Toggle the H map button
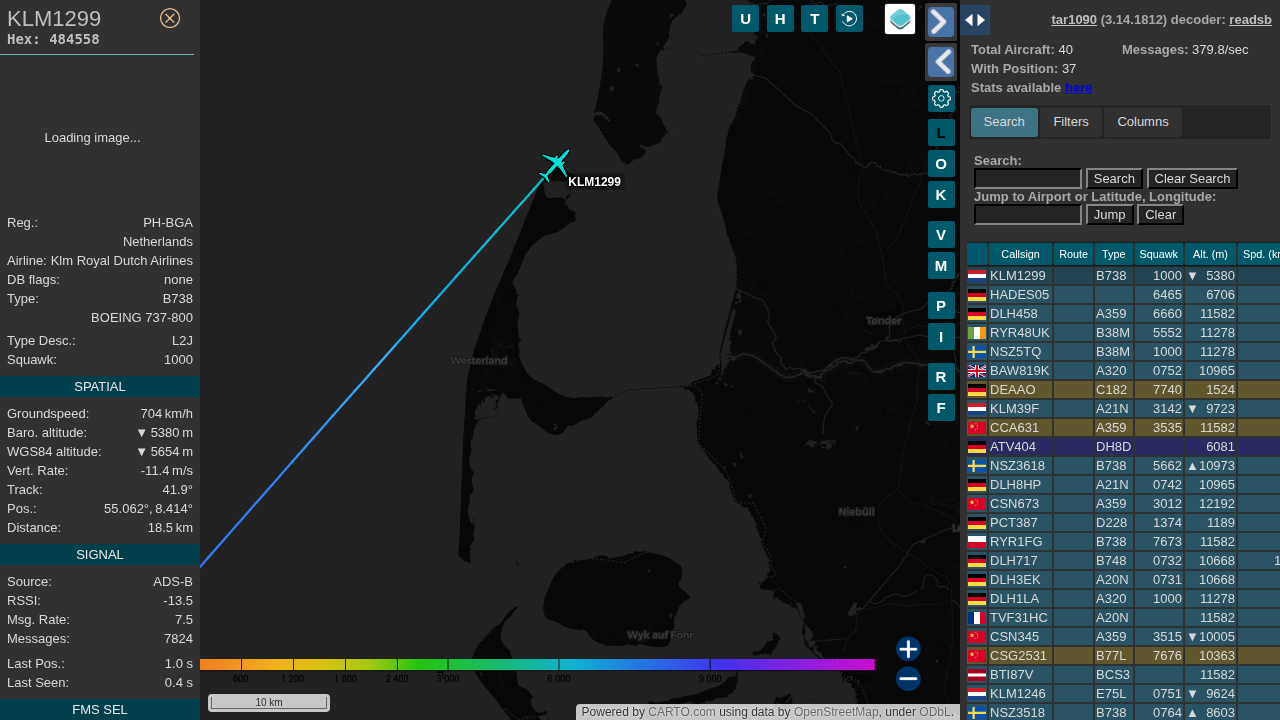This screenshot has width=1280, height=720. (x=780, y=18)
